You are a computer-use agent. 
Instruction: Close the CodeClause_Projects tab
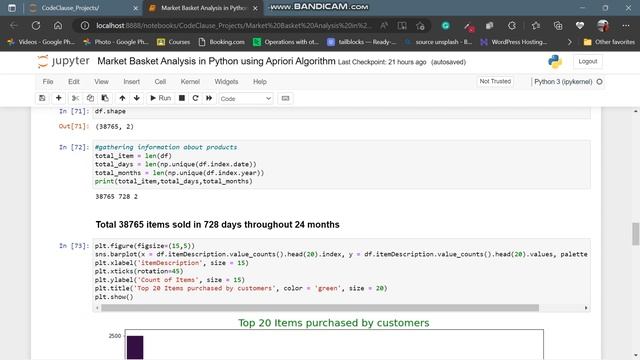pyautogui.click(x=136, y=8)
